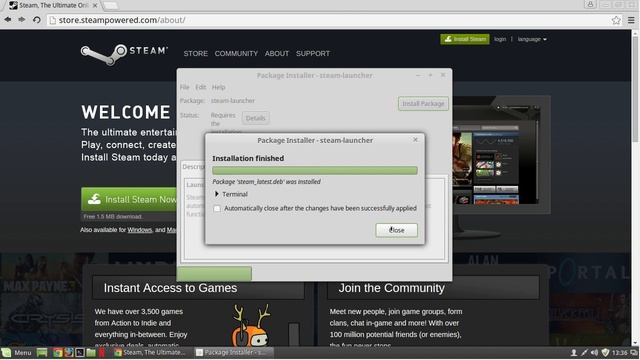Image resolution: width=640 pixels, height=360 pixels.
Task: Go back with the browser back arrow
Action: [x=8, y=20]
